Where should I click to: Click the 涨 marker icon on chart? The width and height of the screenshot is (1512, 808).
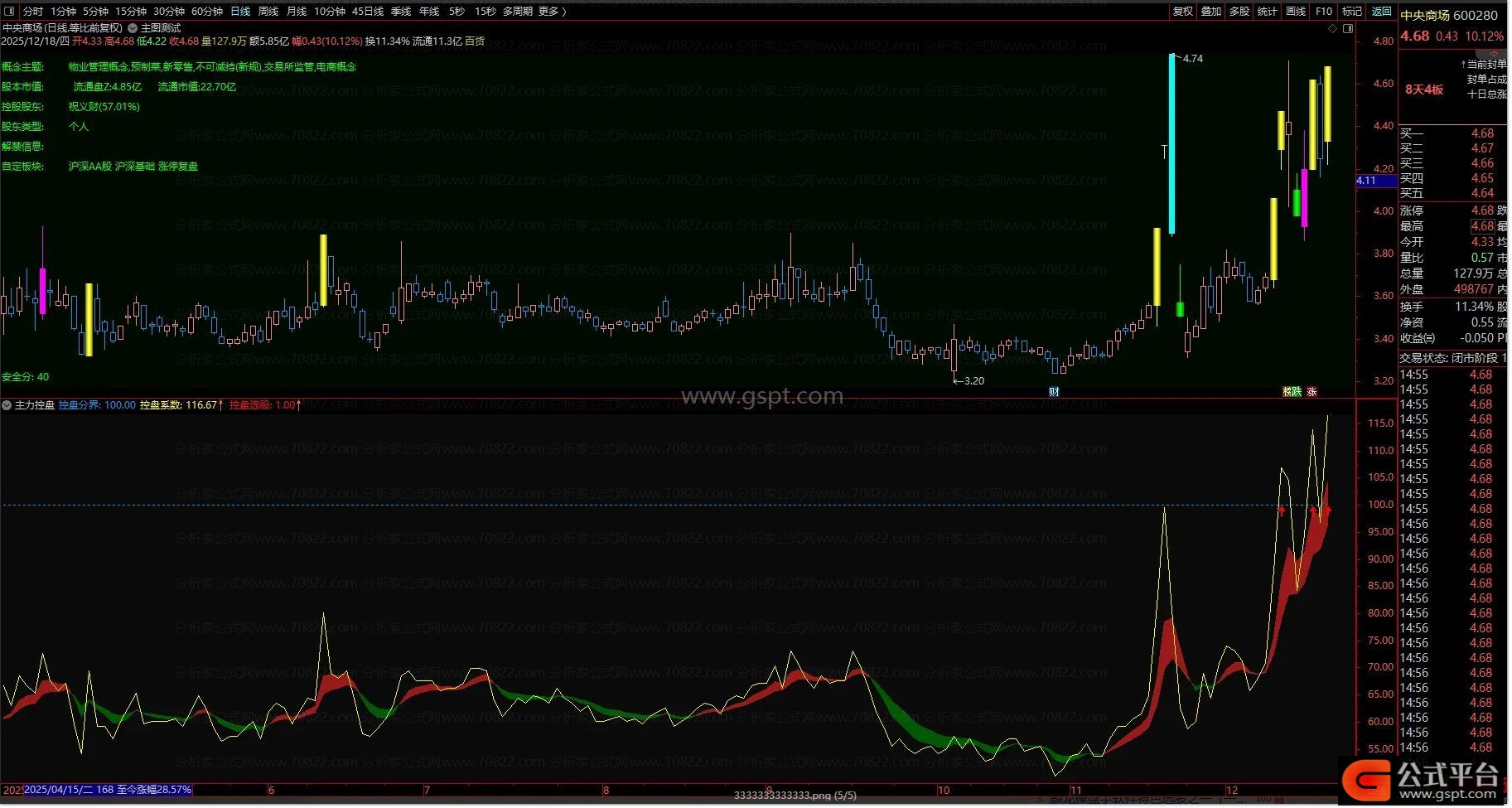[x=1312, y=392]
